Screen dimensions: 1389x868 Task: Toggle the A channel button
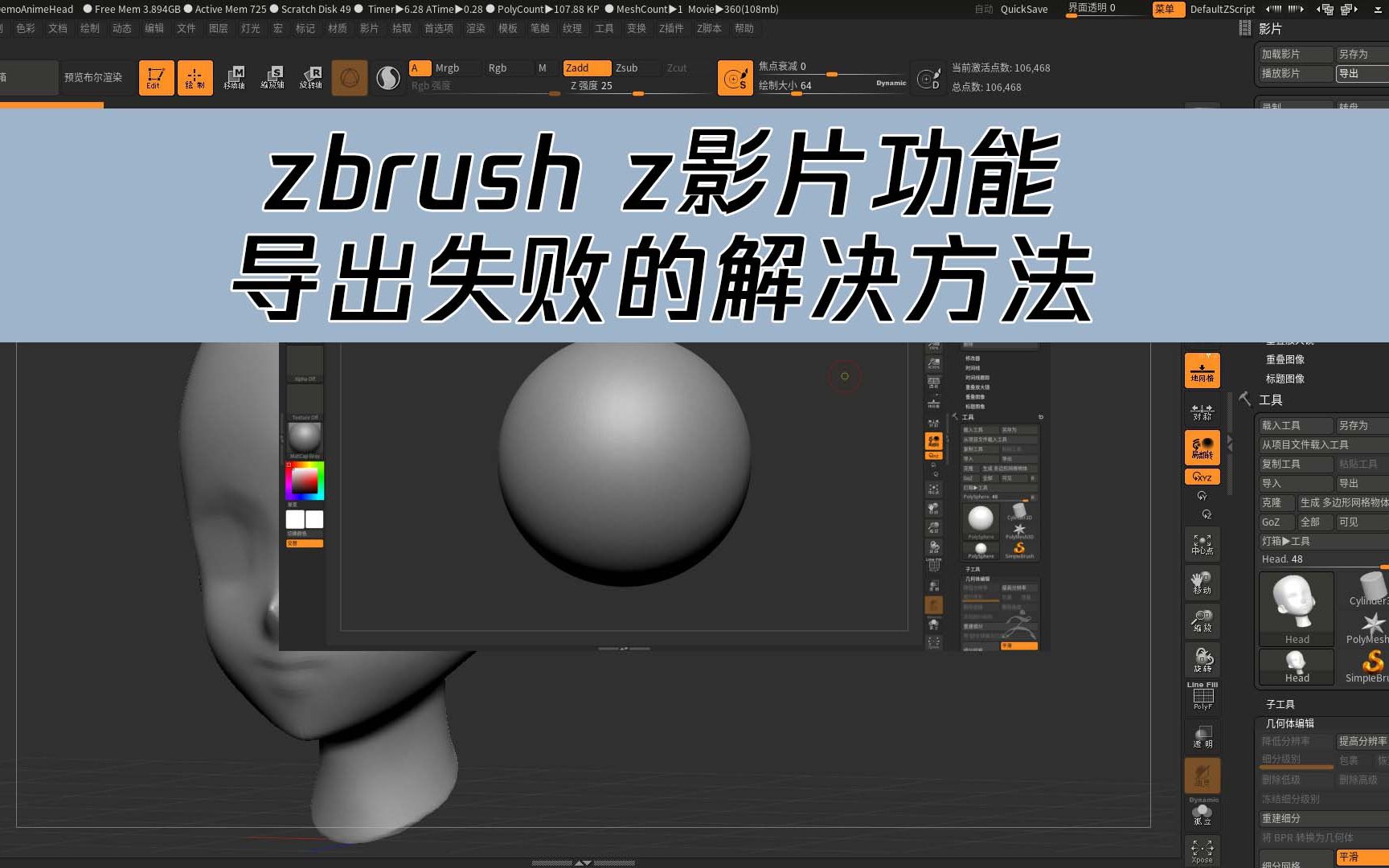[420, 68]
